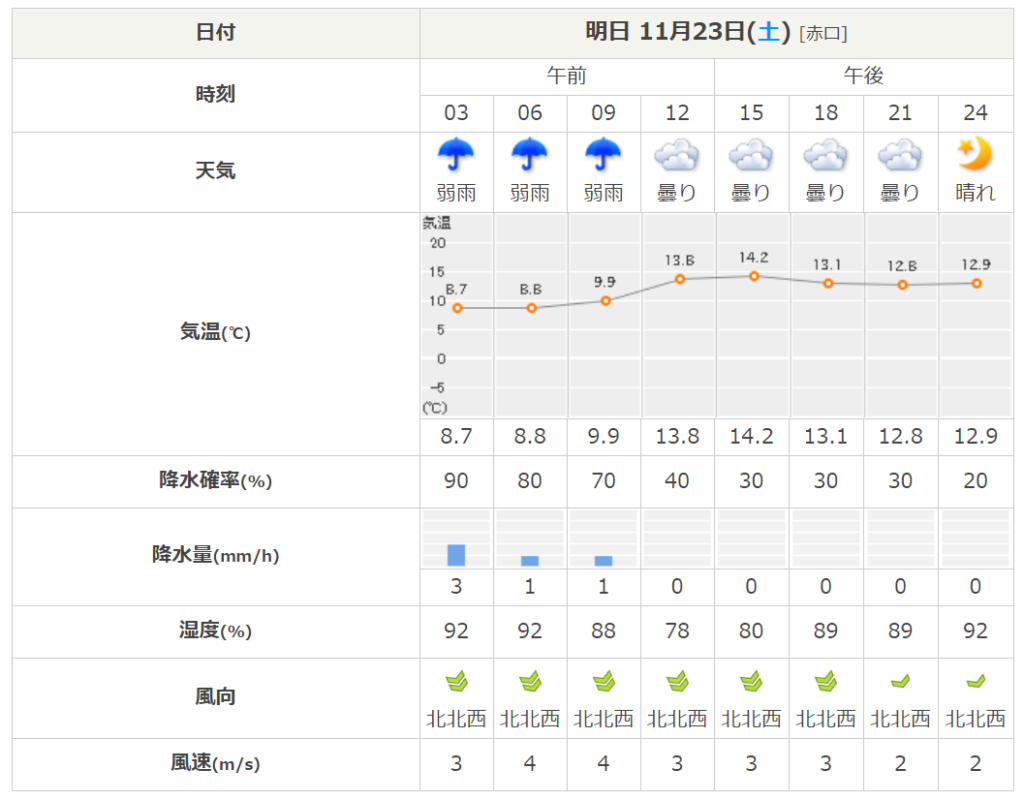
Task: Select the 90 precipitation probability cell
Action: (x=456, y=481)
